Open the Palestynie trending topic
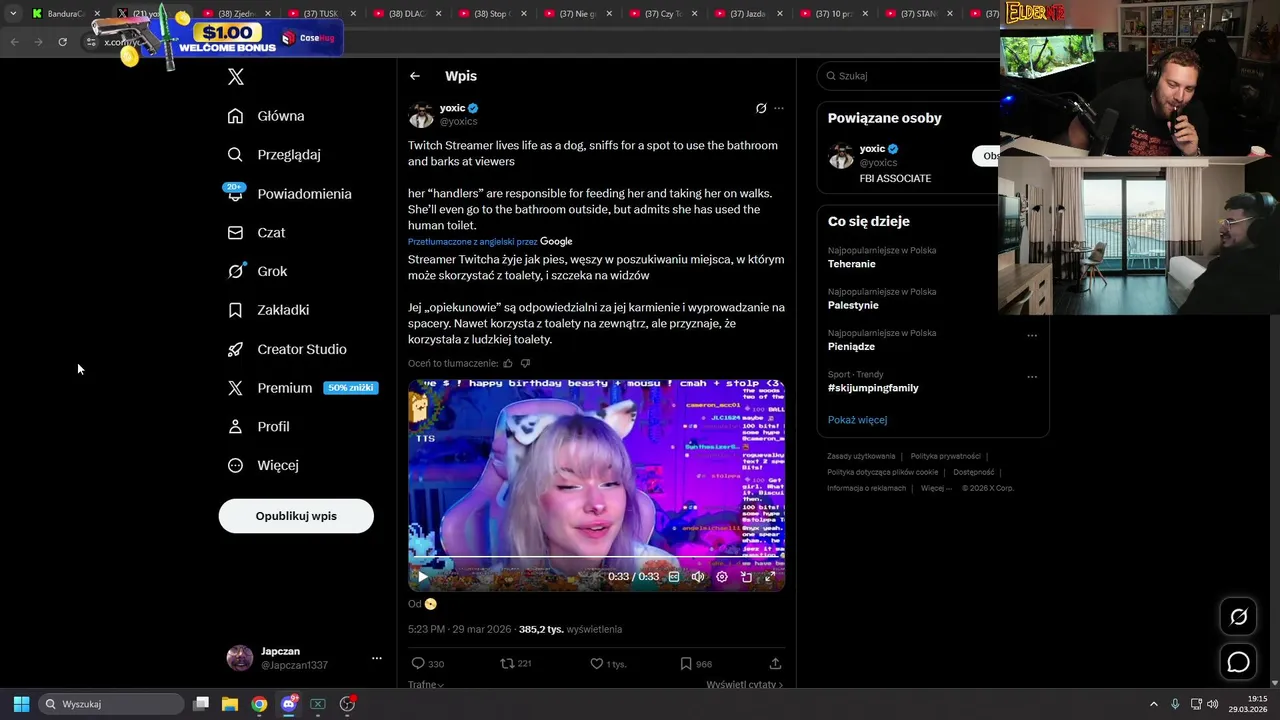1280x720 pixels. tap(853, 305)
